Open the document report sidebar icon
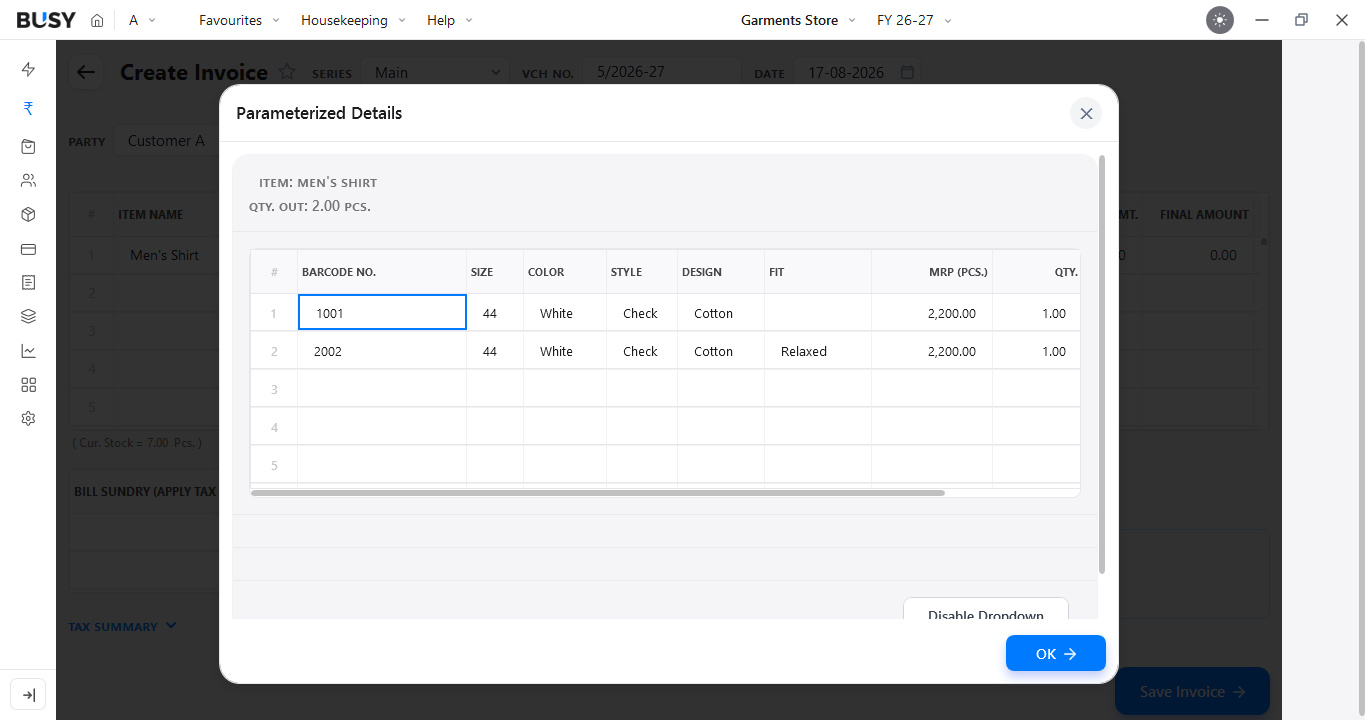The image size is (1365, 720). tap(28, 283)
